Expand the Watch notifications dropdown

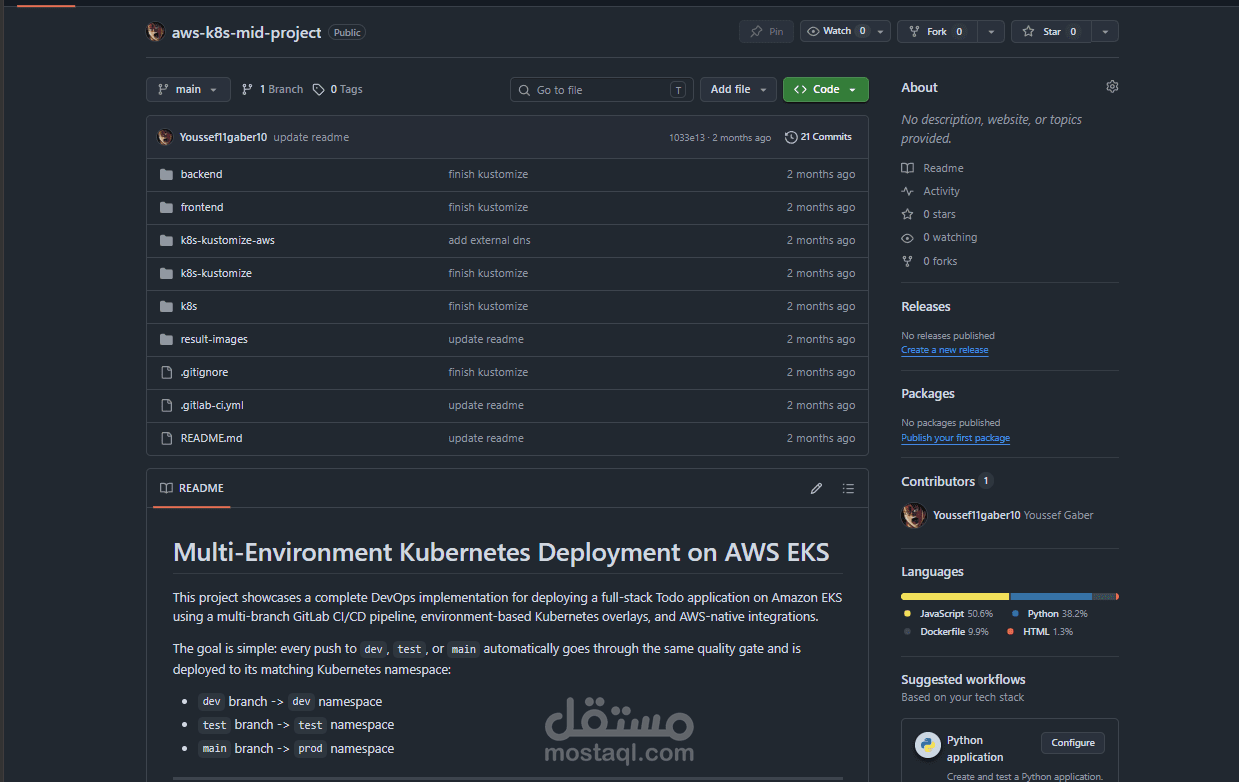click(845, 32)
